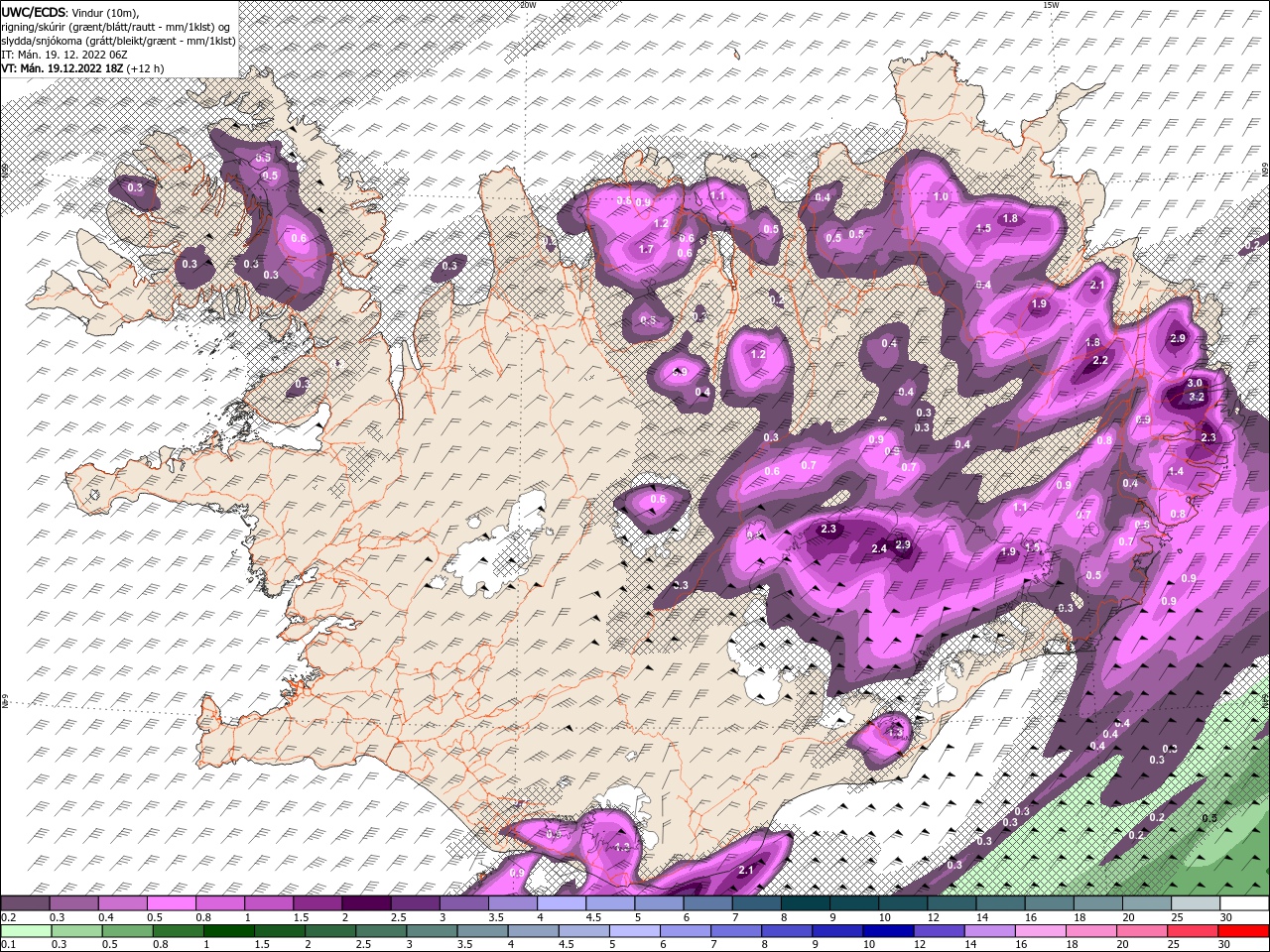
Task: Click the 2.2 snowfall value on the map
Action: [1099, 360]
